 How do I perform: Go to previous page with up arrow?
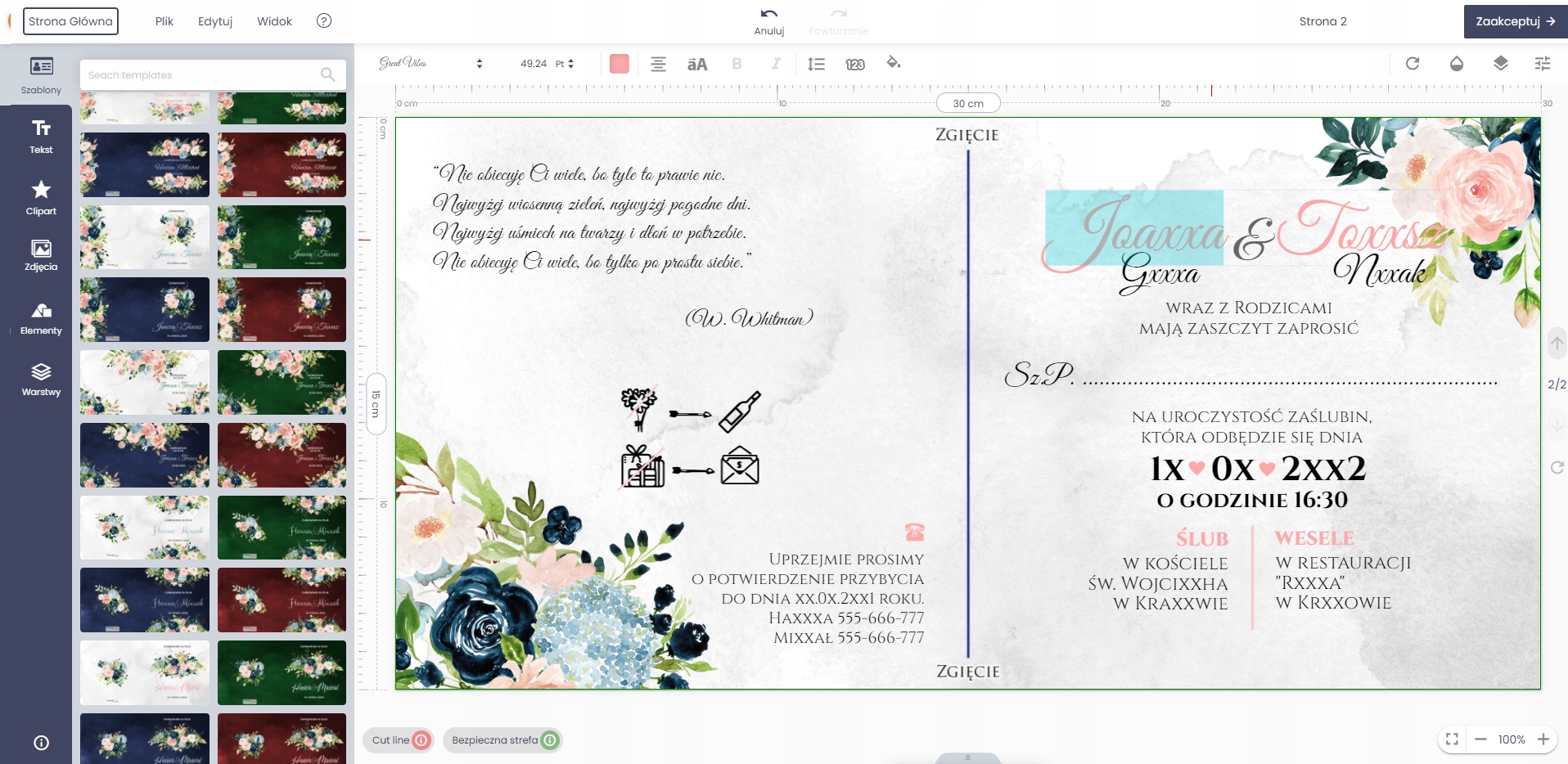point(1557,344)
